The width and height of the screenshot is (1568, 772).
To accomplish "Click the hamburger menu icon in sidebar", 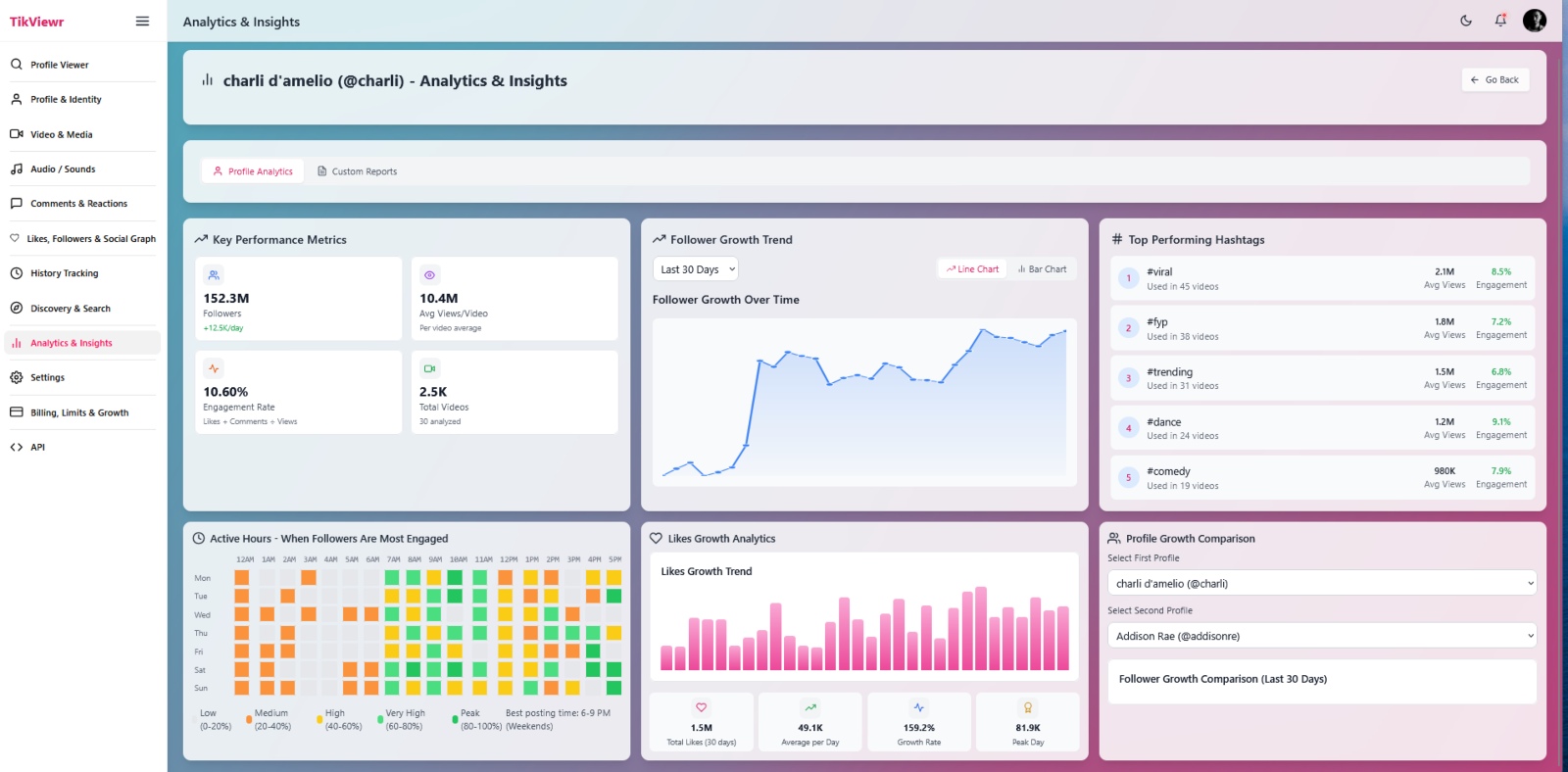I will [142, 22].
